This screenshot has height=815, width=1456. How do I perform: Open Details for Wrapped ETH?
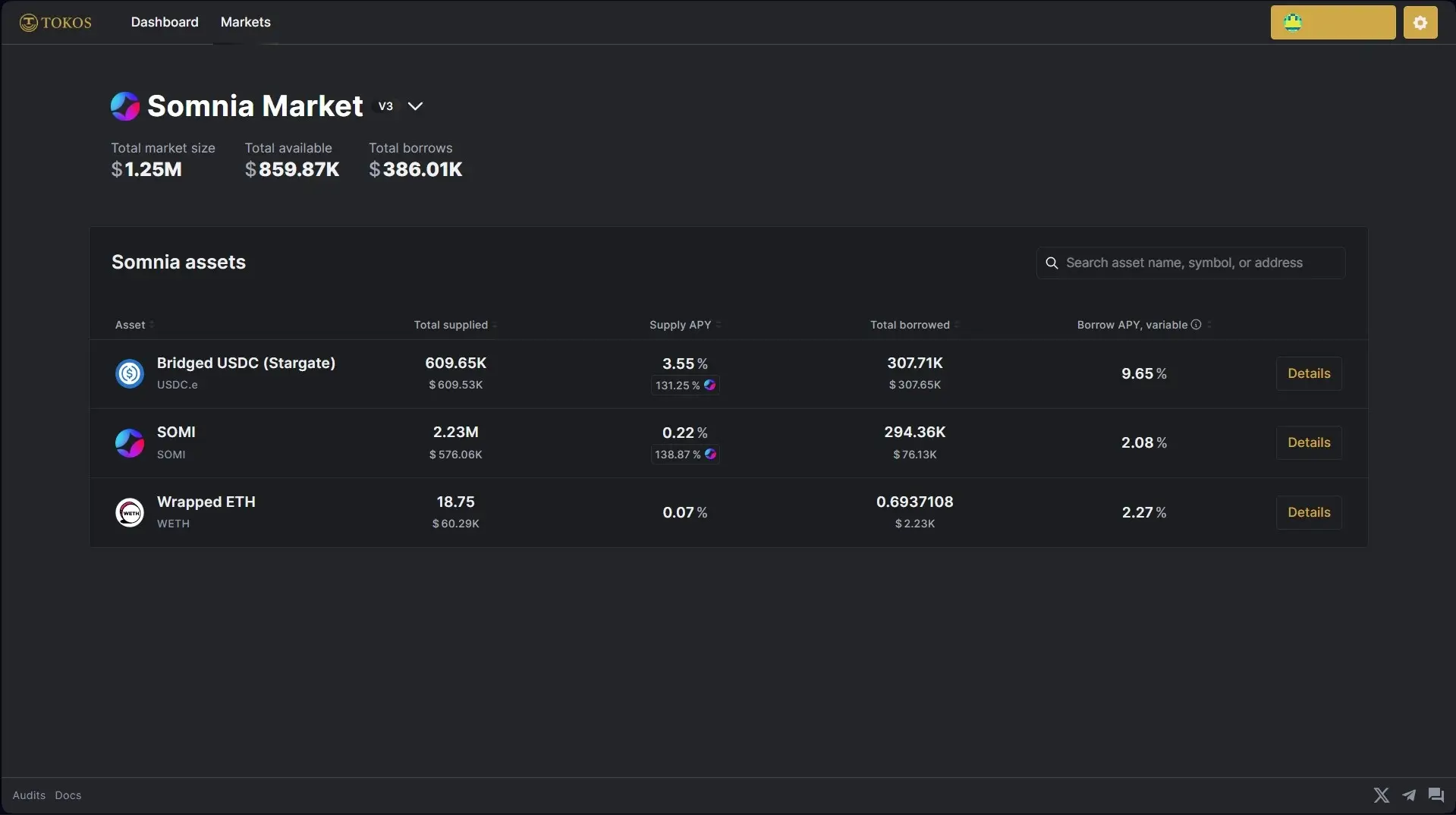click(1309, 512)
